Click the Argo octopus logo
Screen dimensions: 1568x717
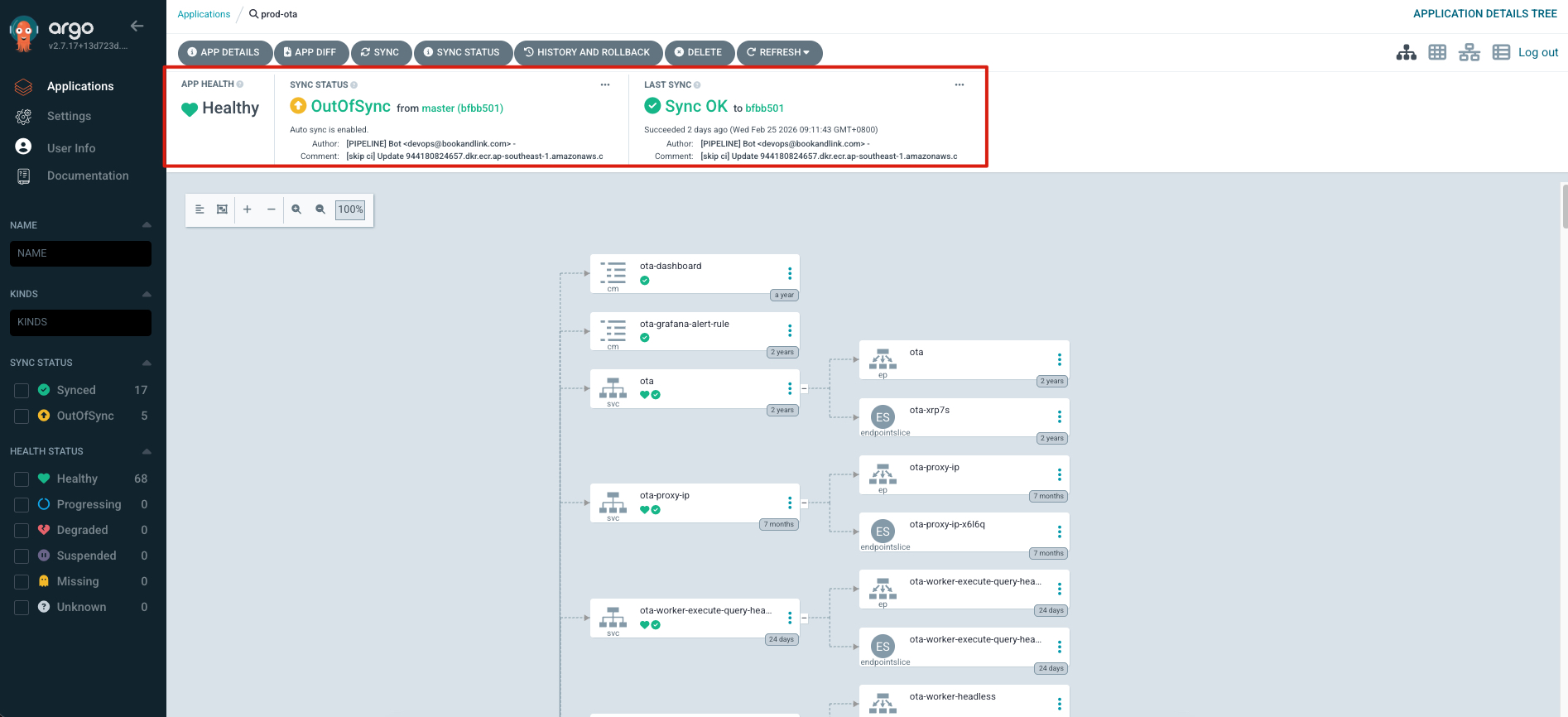click(x=24, y=33)
